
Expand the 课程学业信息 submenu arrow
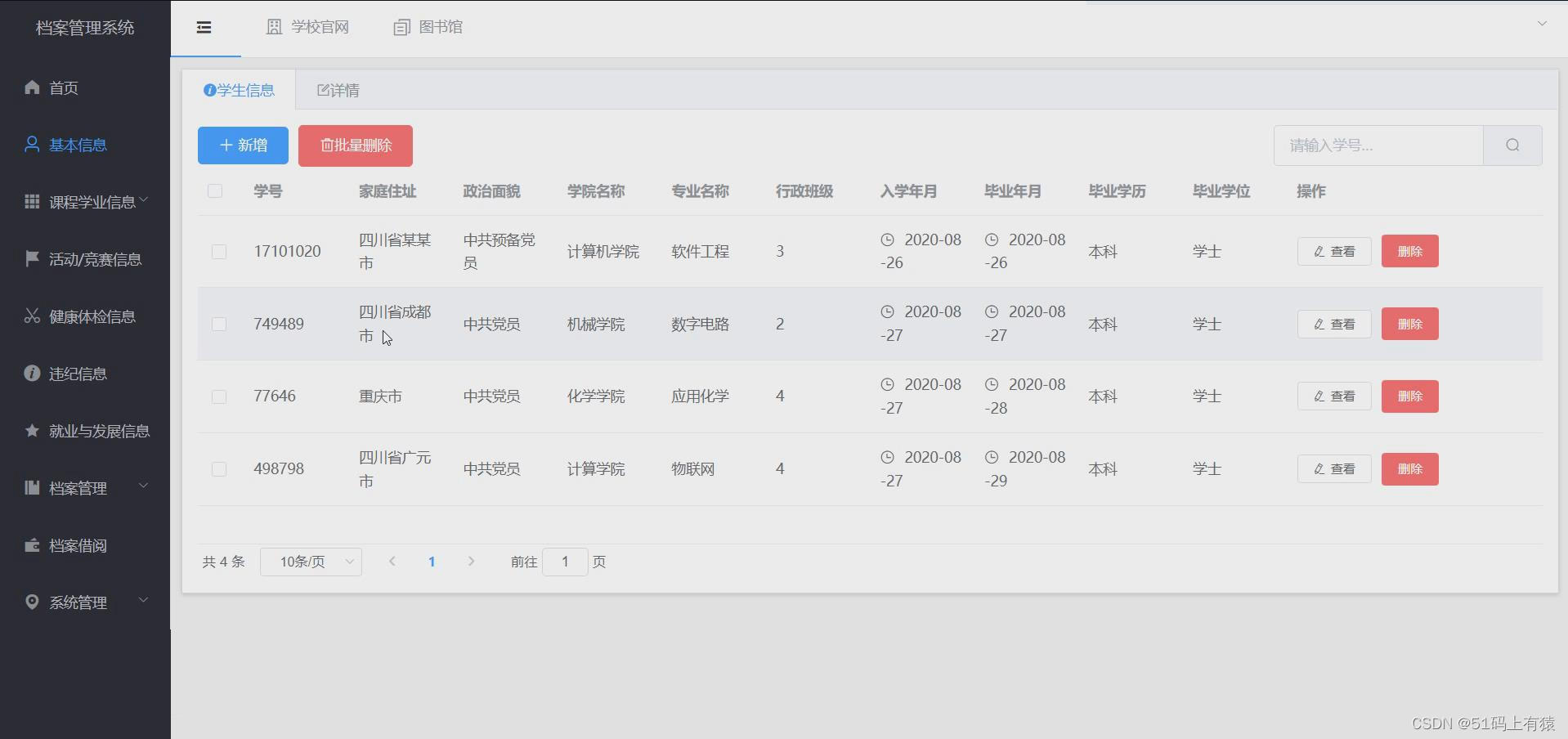pos(144,199)
